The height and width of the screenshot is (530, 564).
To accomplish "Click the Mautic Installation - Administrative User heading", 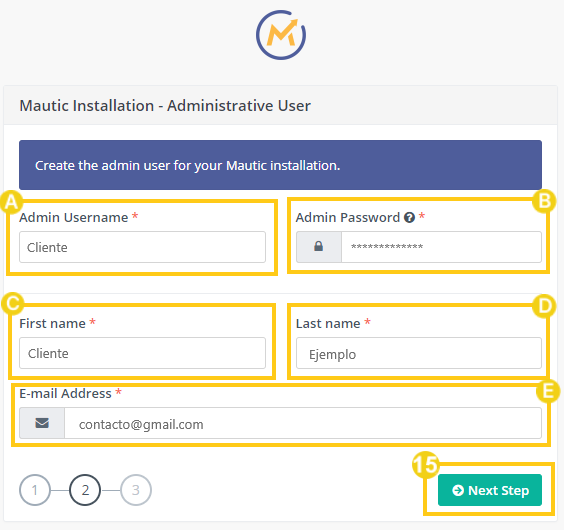I will (165, 106).
